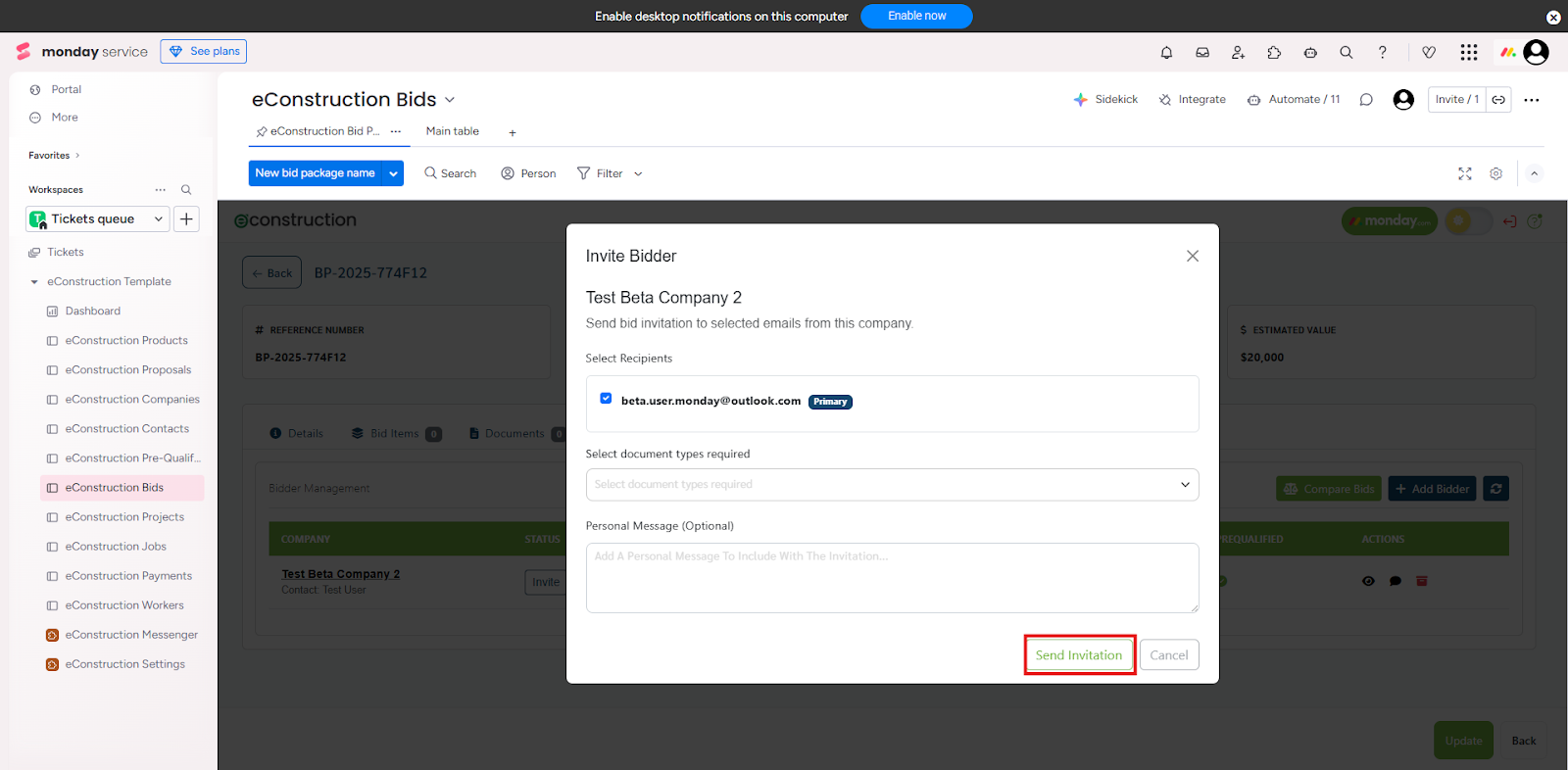The image size is (1568, 770).
Task: Click the Send Invitation button
Action: pos(1079,655)
